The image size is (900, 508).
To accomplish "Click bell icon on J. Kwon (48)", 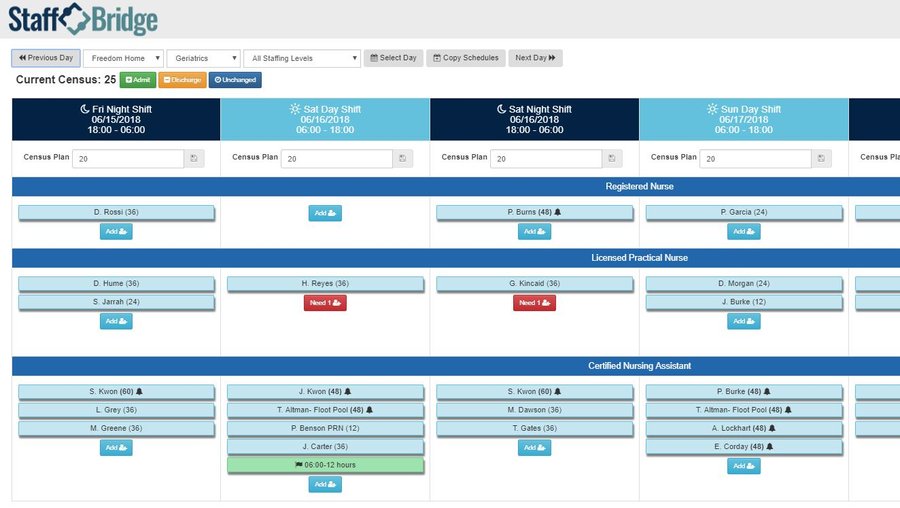I will tap(348, 392).
